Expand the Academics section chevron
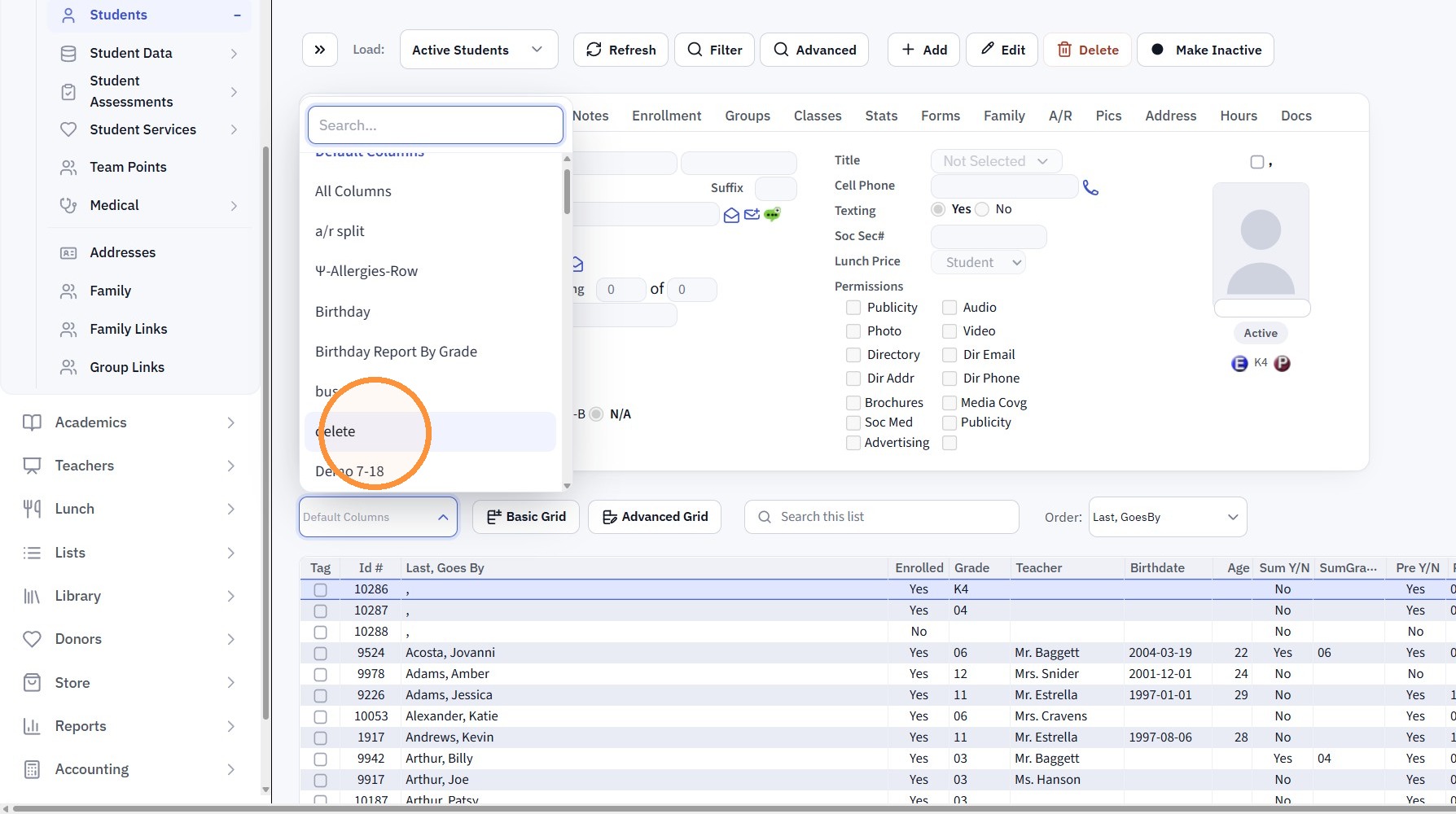Viewport: 1456px width, 814px height. click(x=231, y=422)
